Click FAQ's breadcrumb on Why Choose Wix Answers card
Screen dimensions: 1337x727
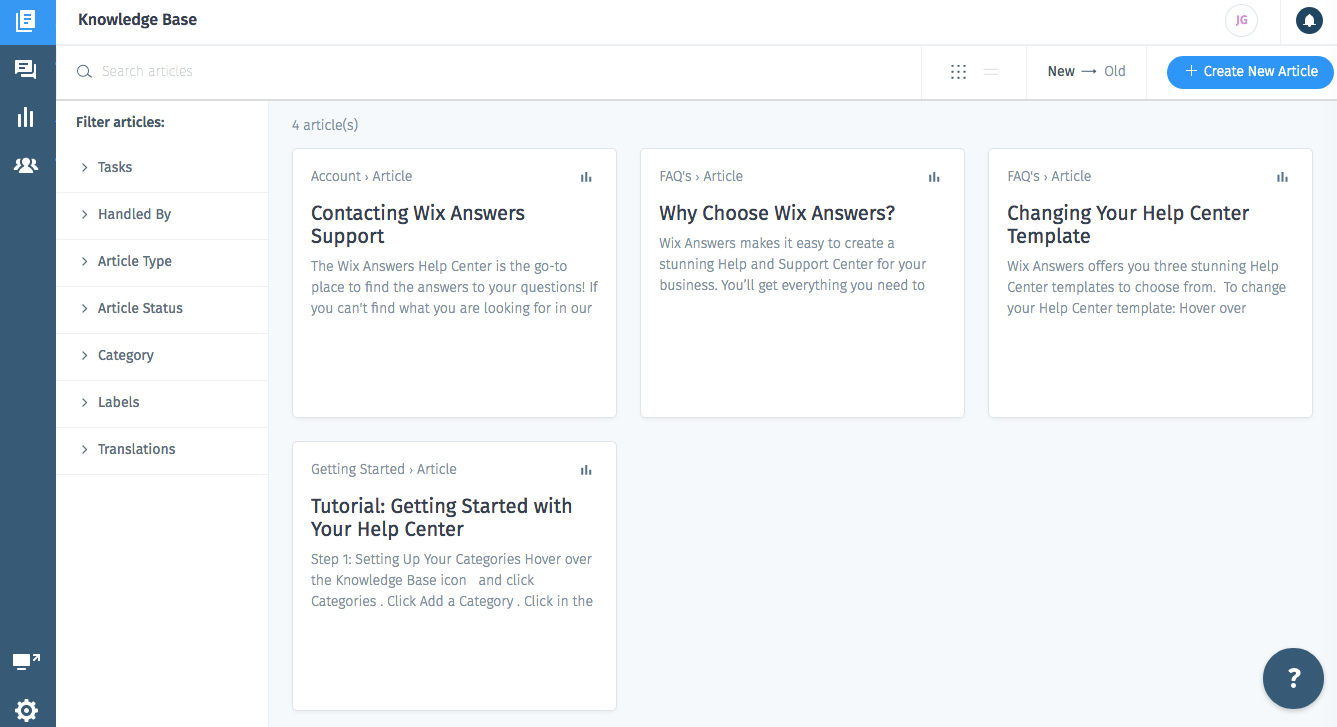point(675,176)
